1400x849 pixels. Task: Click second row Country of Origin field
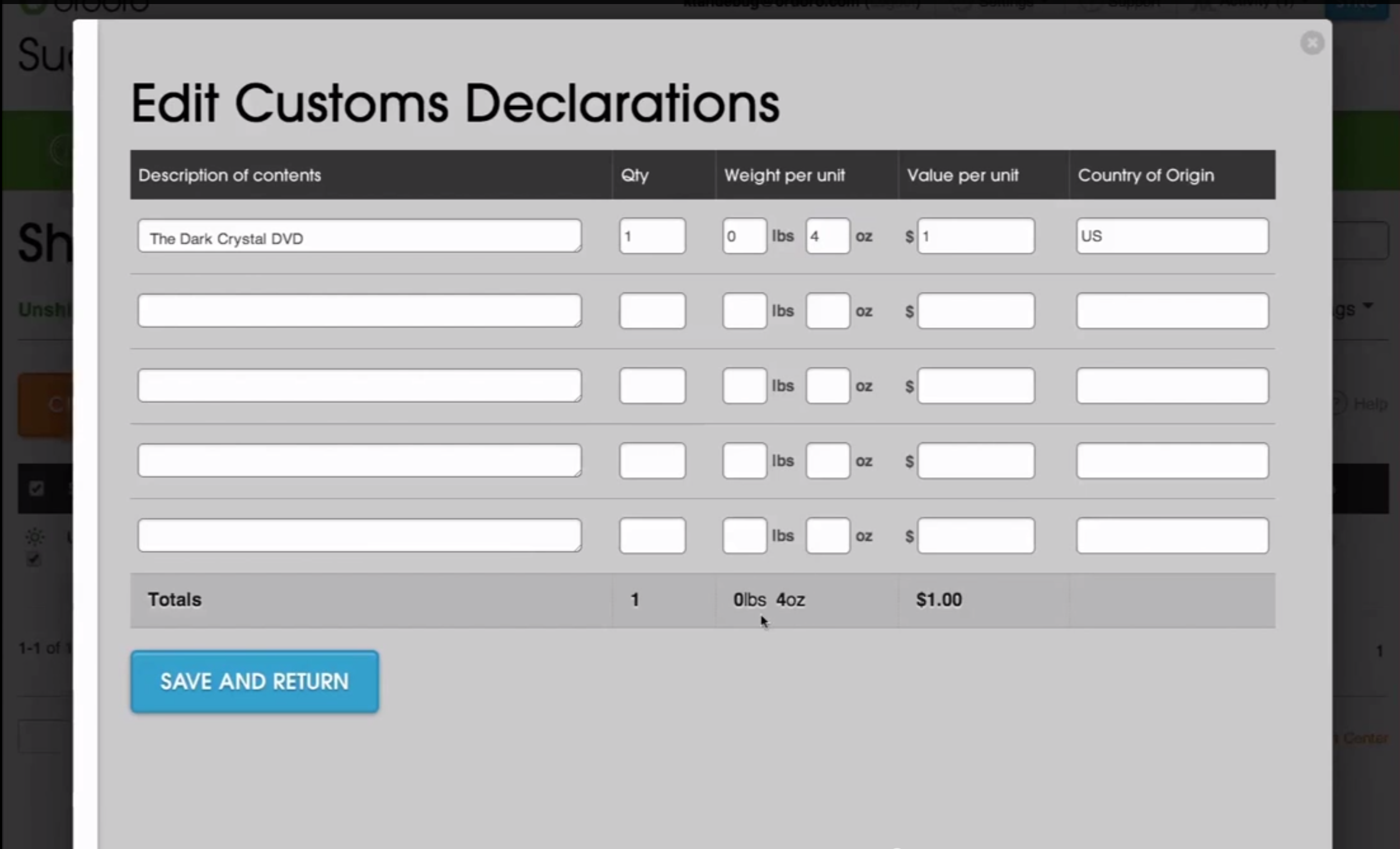[x=1171, y=311]
